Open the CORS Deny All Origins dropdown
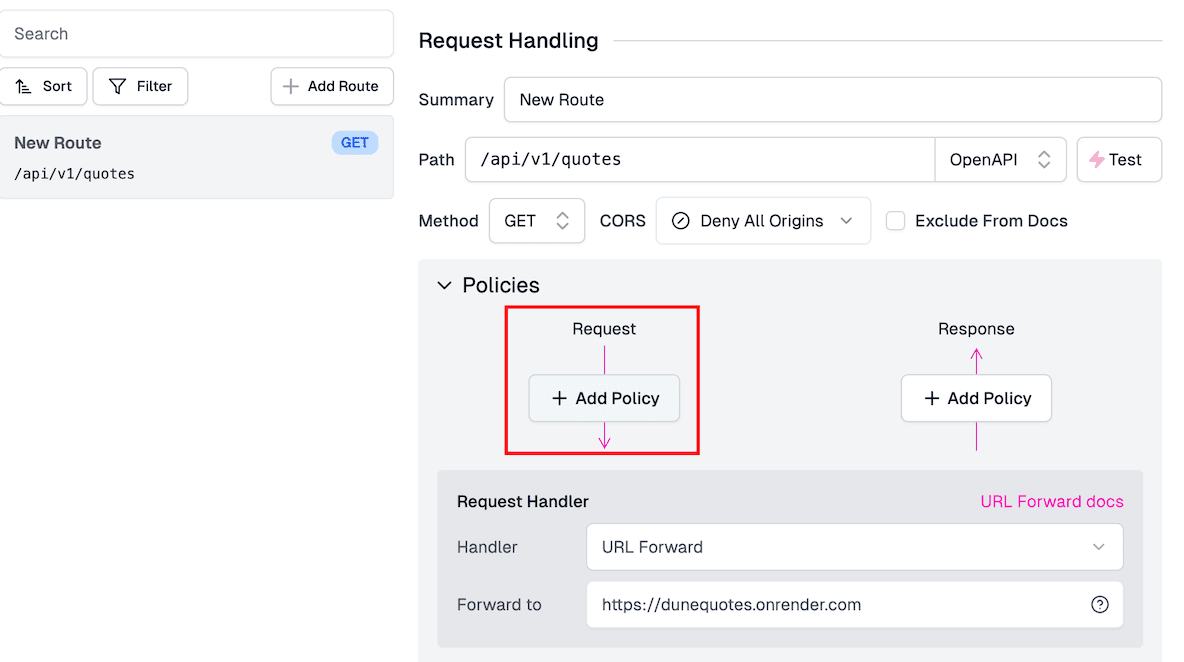This screenshot has height=662, width=1184. 763,221
